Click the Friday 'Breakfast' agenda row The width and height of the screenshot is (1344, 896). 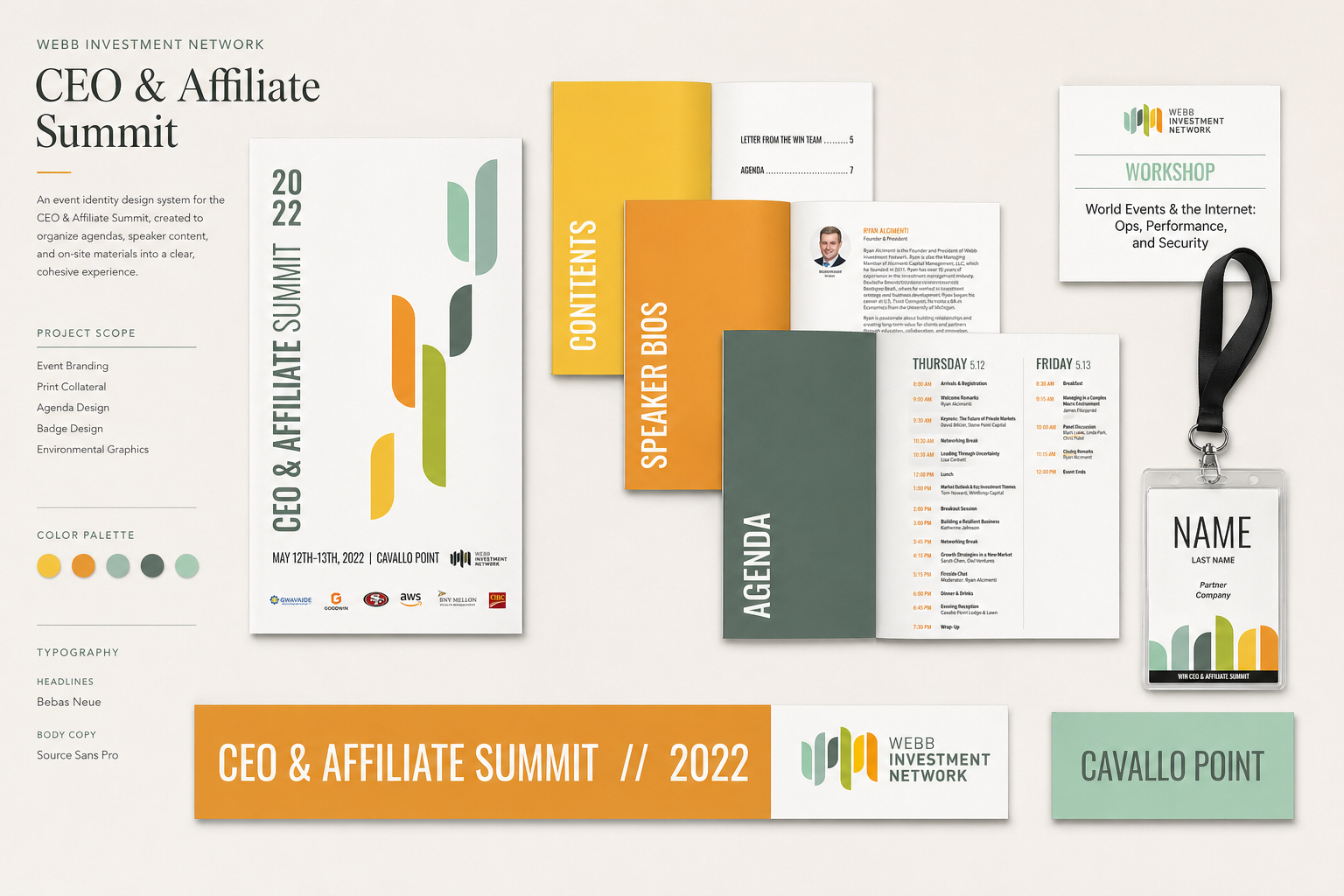(x=1060, y=383)
